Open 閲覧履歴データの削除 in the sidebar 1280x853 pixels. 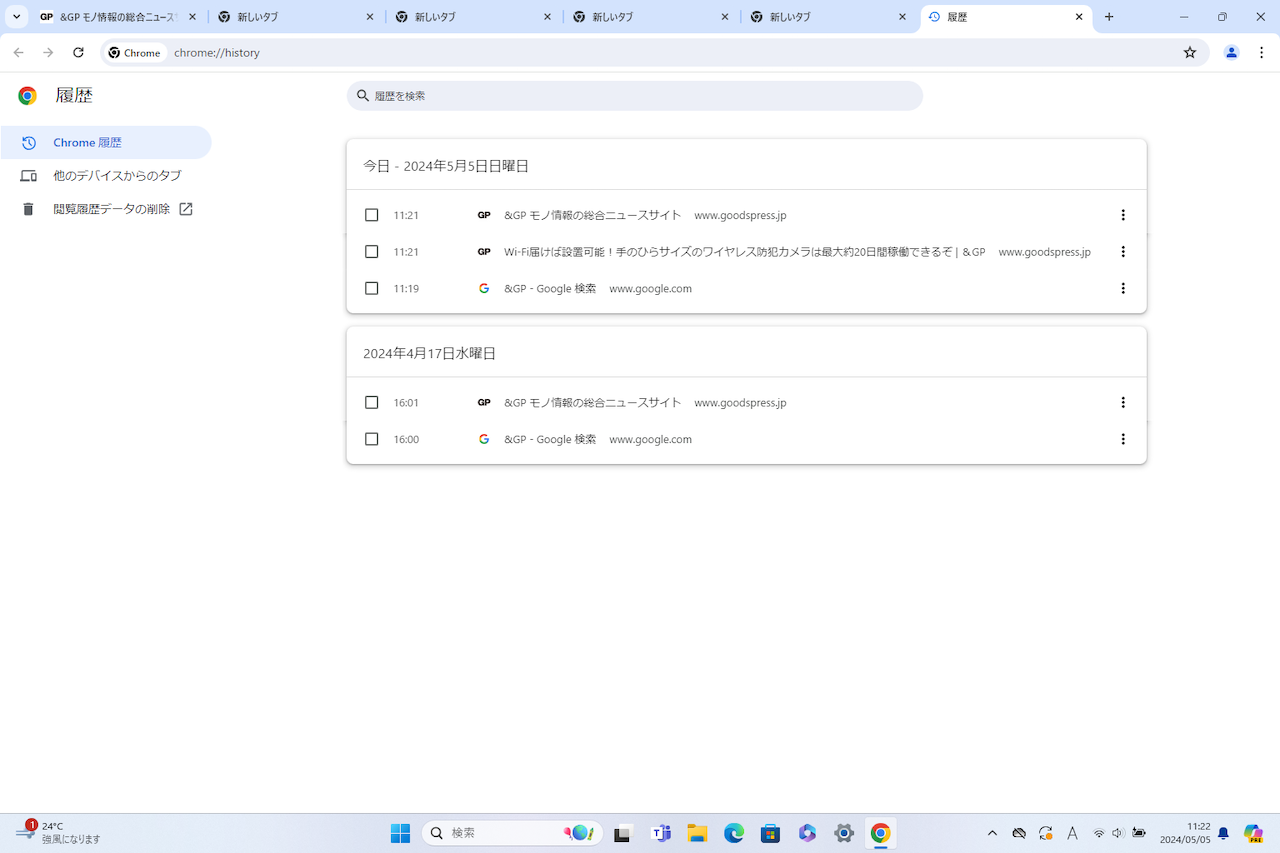click(106, 209)
